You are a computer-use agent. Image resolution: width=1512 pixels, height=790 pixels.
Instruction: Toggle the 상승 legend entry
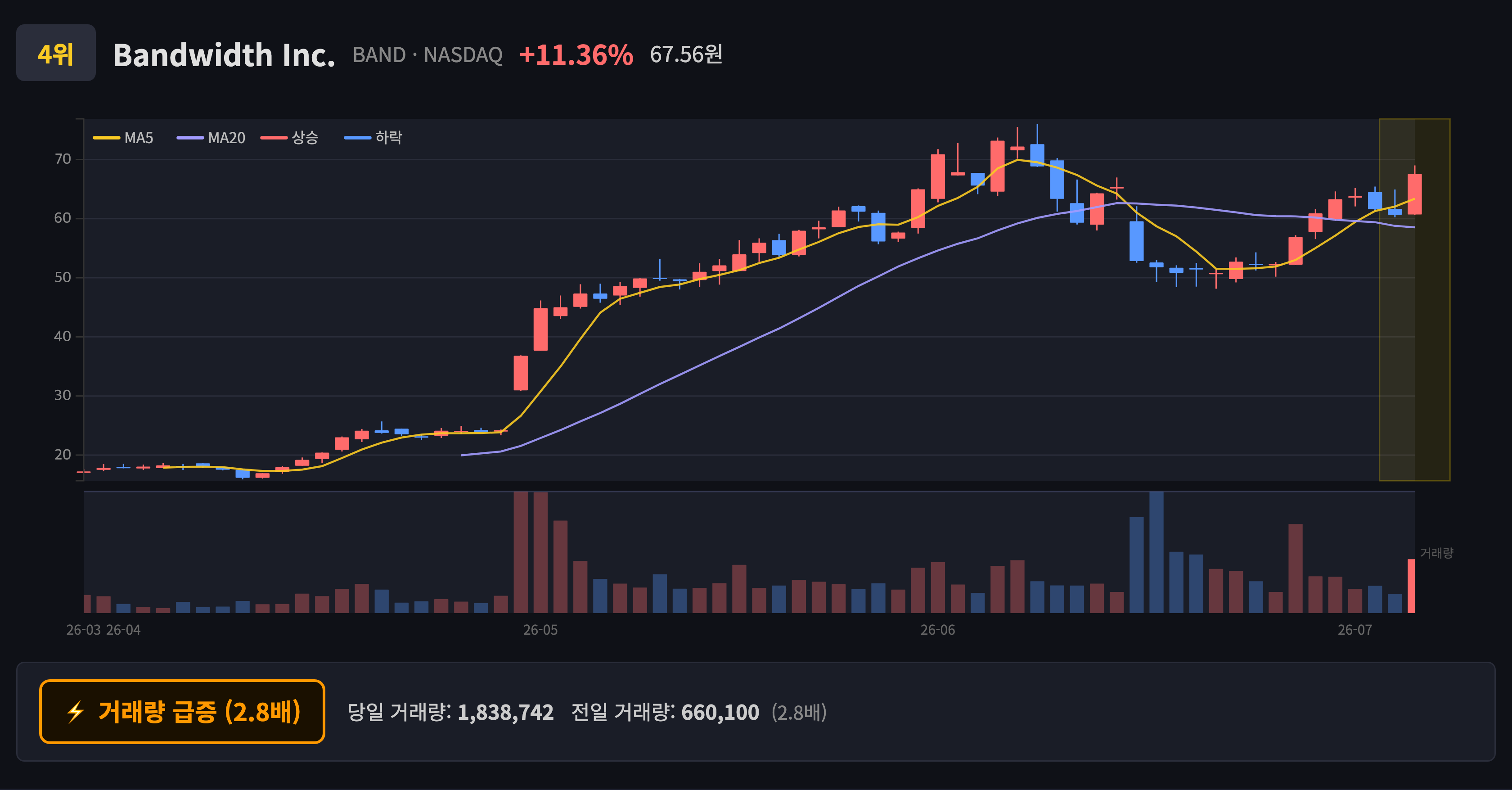point(290,138)
